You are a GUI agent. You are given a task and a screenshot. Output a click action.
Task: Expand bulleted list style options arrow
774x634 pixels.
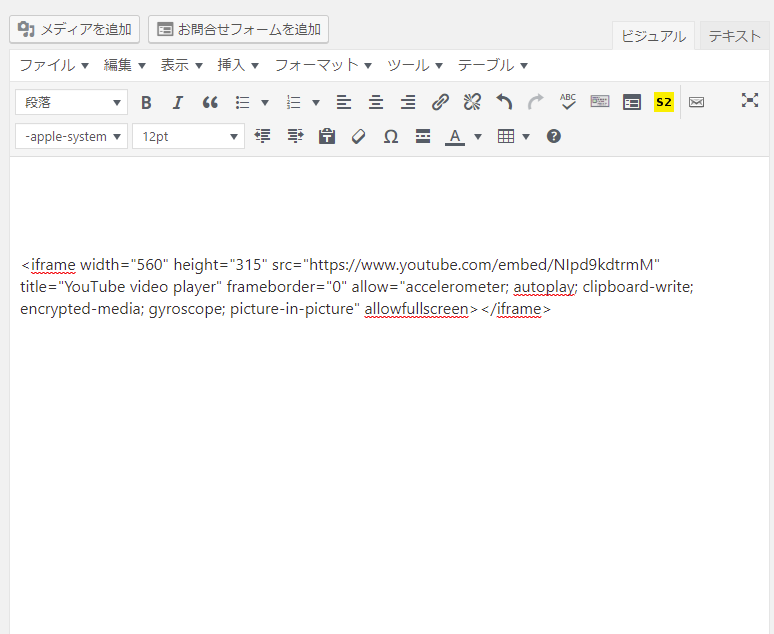coord(265,103)
